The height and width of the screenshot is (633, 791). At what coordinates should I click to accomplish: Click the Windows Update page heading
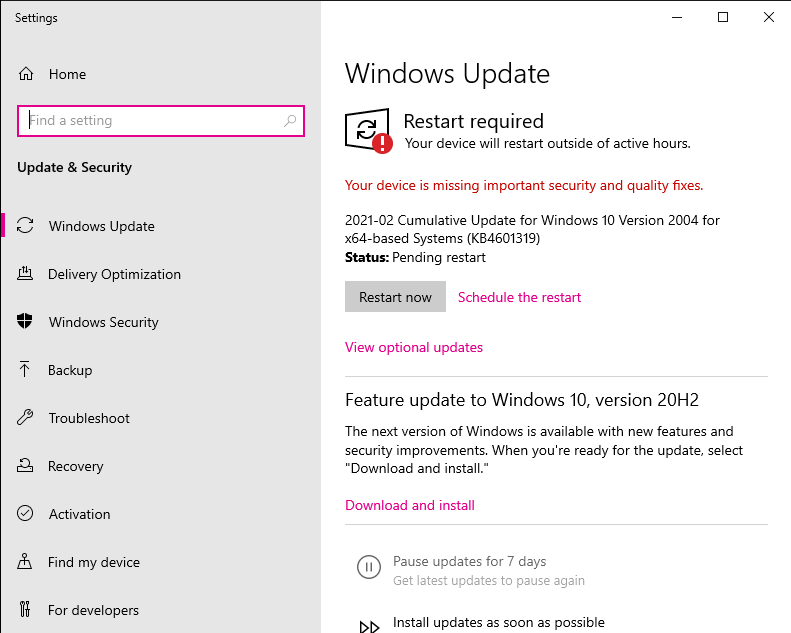pyautogui.click(x=447, y=74)
